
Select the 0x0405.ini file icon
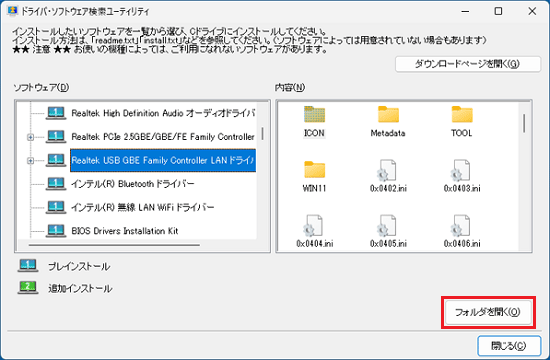tap(388, 225)
